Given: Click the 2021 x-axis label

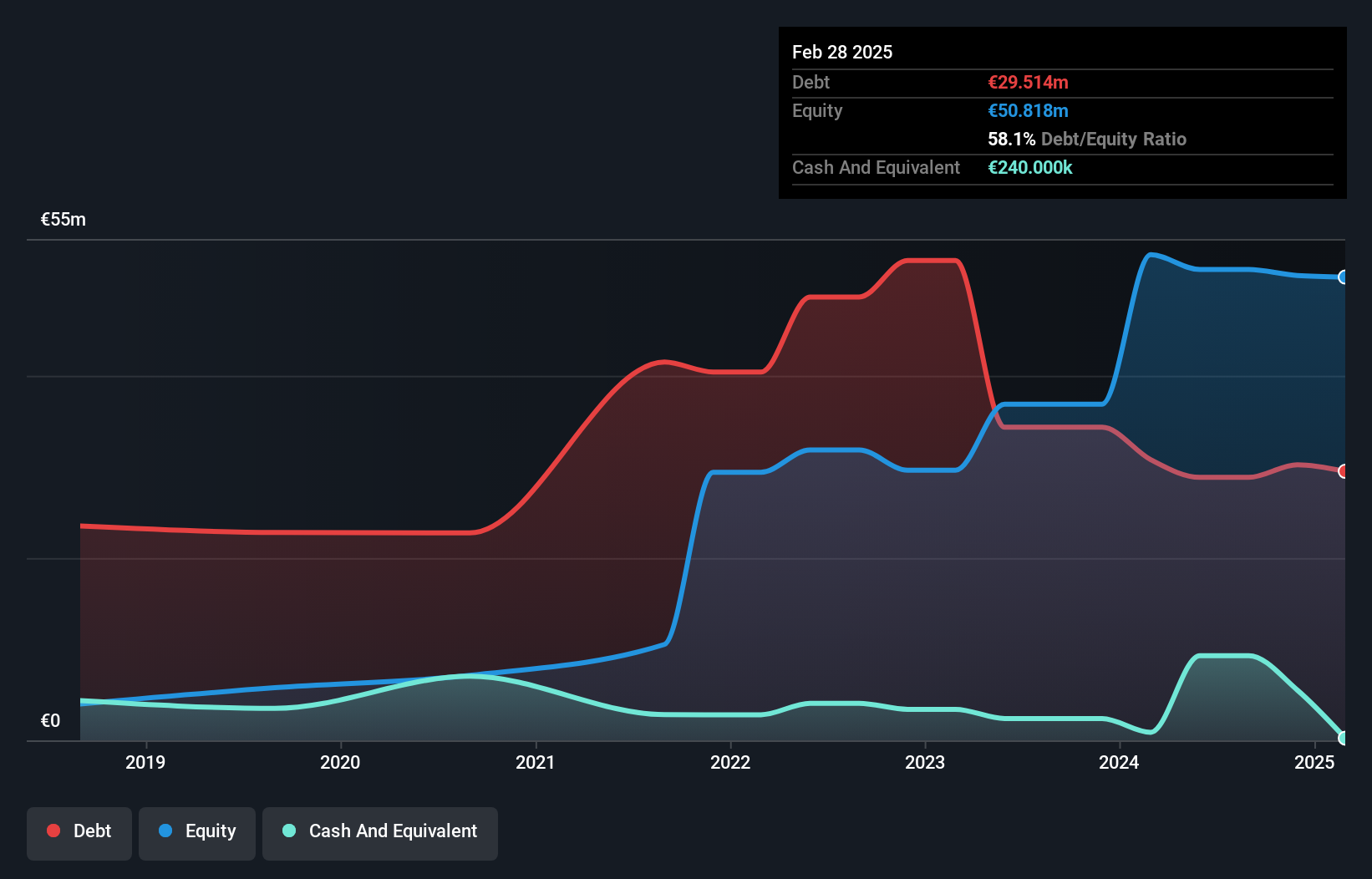Looking at the screenshot, I should [x=535, y=762].
